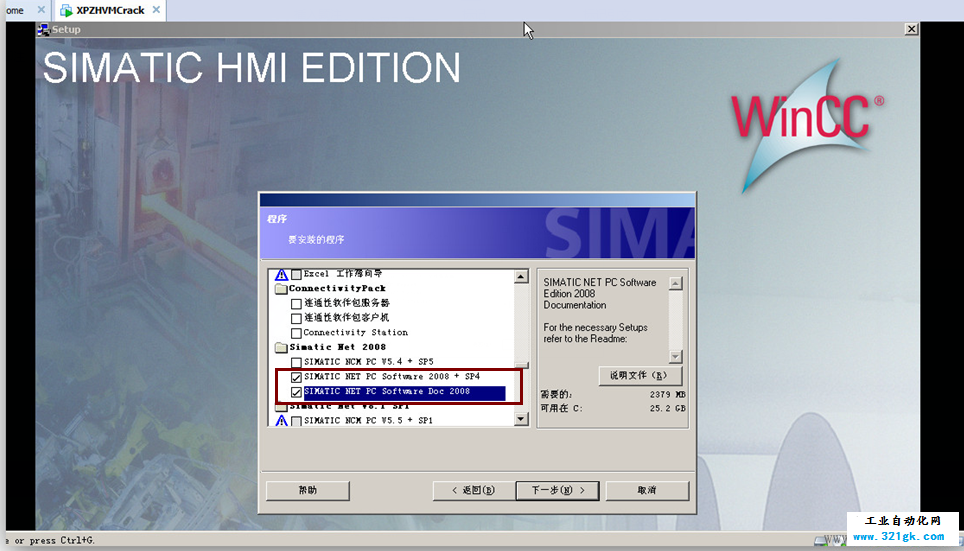Image resolution: width=964 pixels, height=551 pixels.
Task: Switch to the XPZHVMCrack tab
Action: pos(110,10)
